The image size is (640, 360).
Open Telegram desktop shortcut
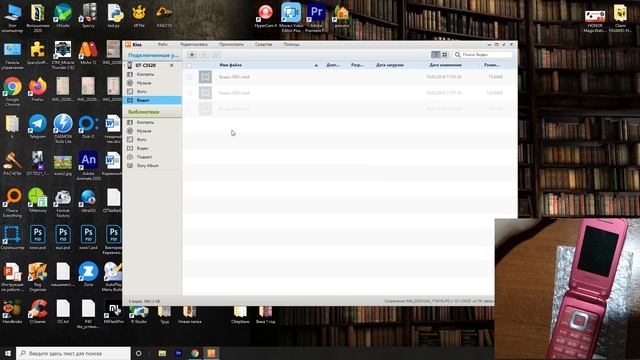coord(38,127)
